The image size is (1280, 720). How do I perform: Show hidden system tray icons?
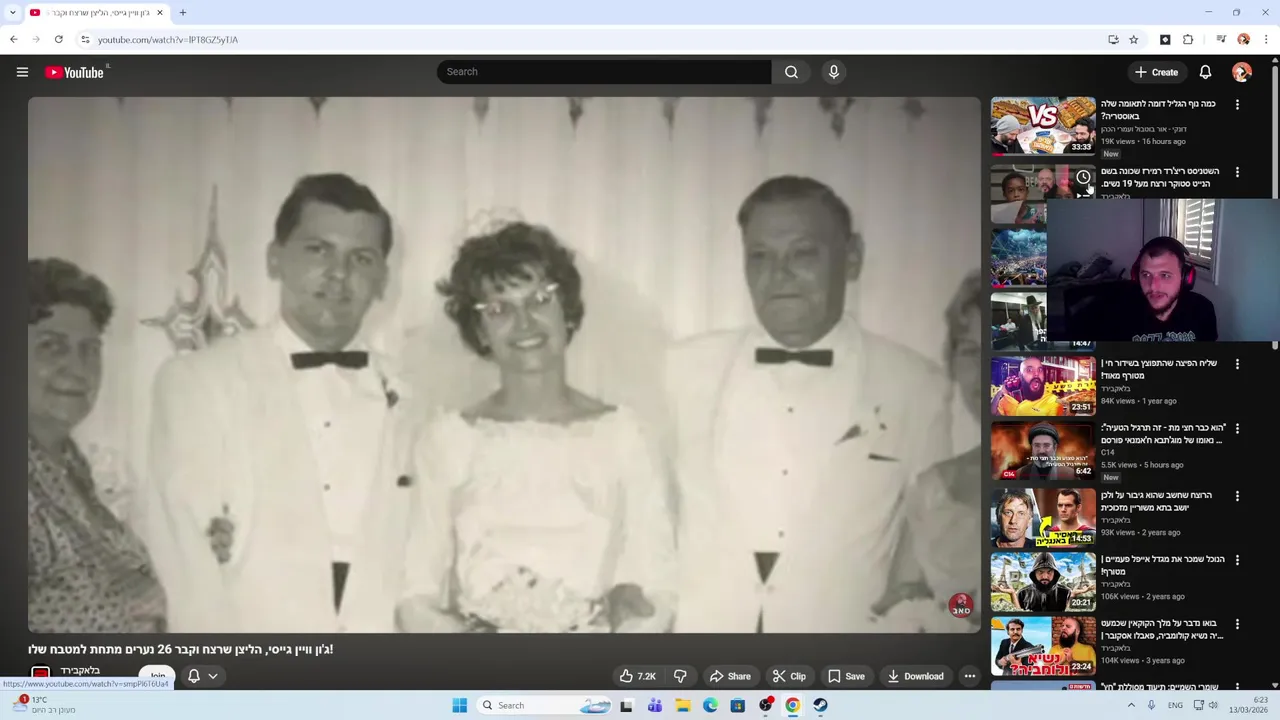(x=1131, y=705)
